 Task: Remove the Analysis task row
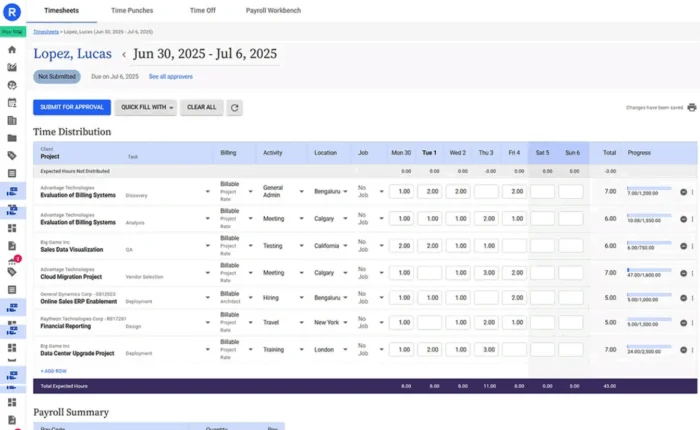pyautogui.click(x=683, y=219)
